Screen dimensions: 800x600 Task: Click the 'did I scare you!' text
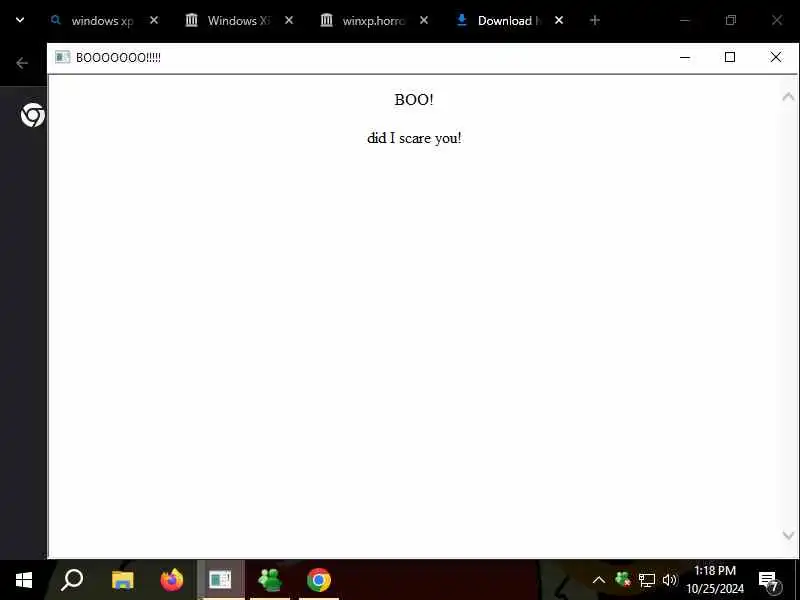[414, 138]
